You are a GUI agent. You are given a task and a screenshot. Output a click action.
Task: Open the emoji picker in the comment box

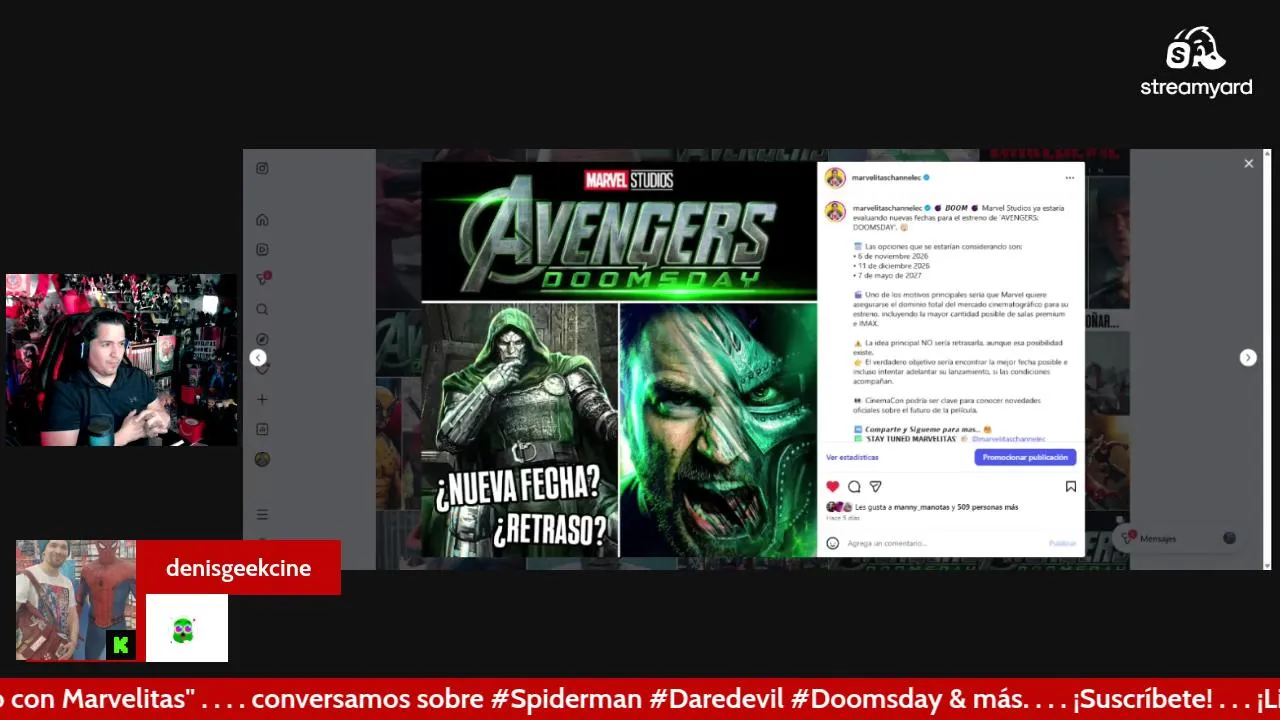(833, 543)
